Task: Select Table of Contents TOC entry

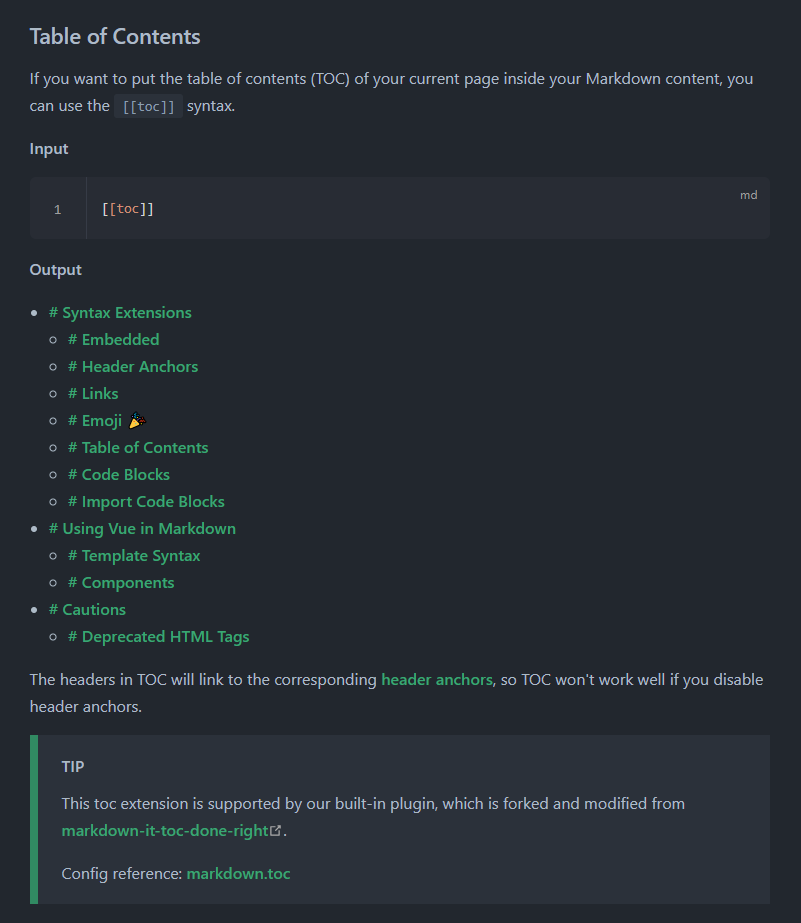Action: 138,448
